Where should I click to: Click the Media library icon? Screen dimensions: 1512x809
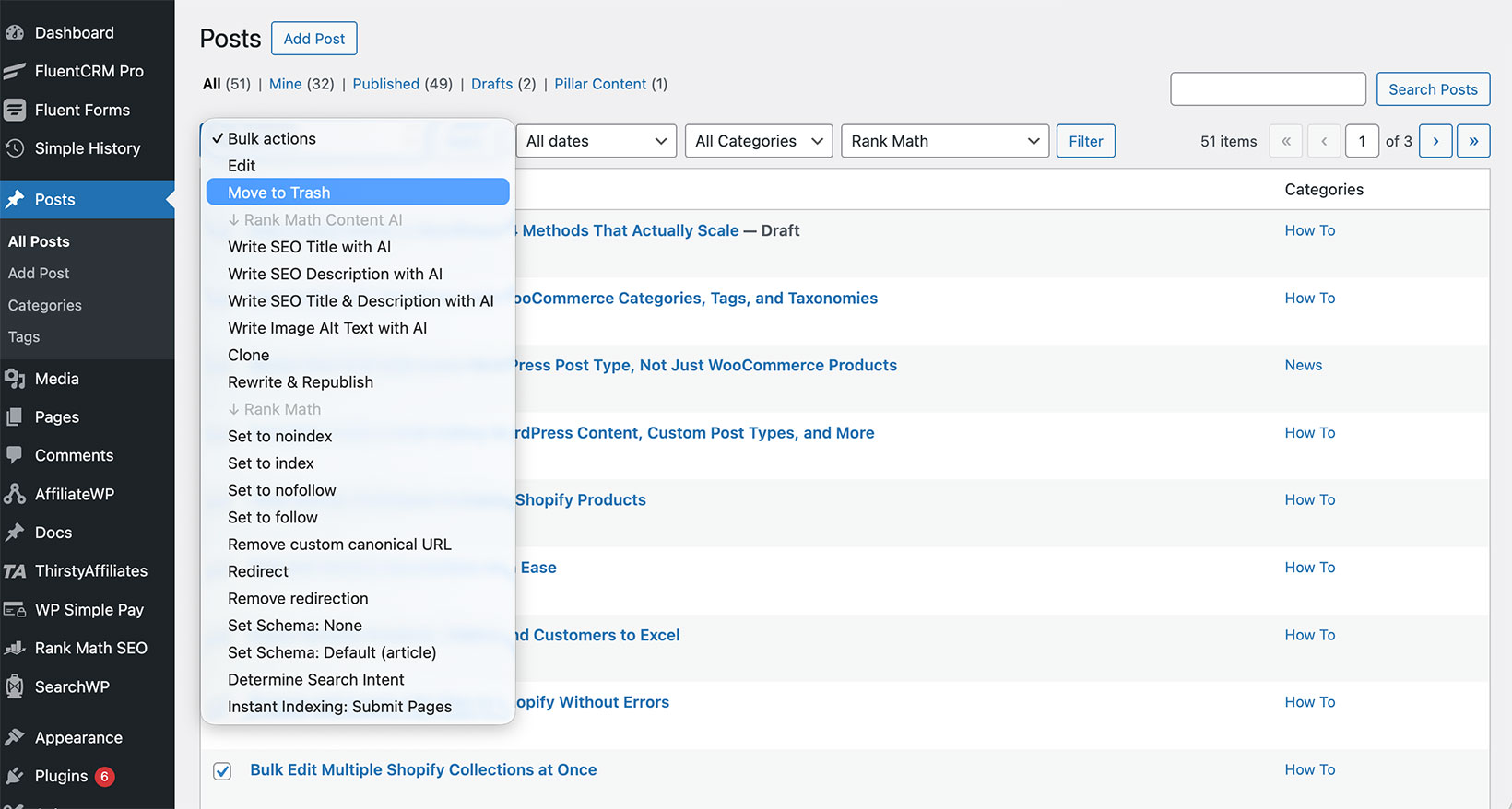pos(15,379)
